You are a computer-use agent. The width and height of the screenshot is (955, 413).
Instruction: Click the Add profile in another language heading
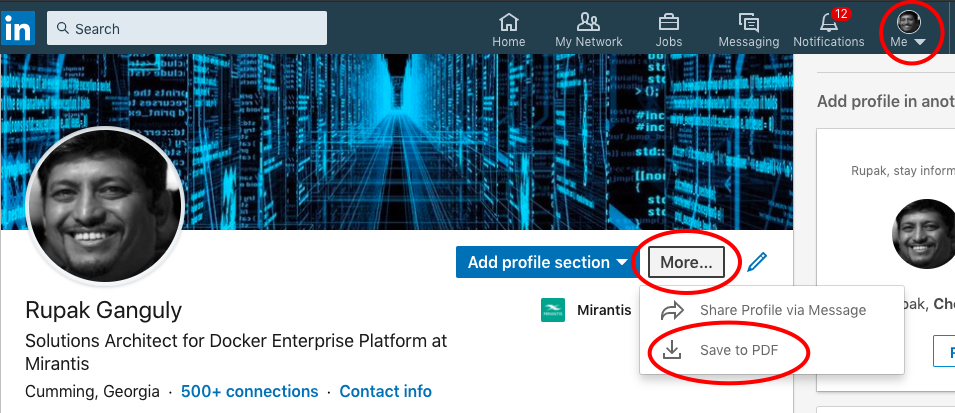[886, 101]
